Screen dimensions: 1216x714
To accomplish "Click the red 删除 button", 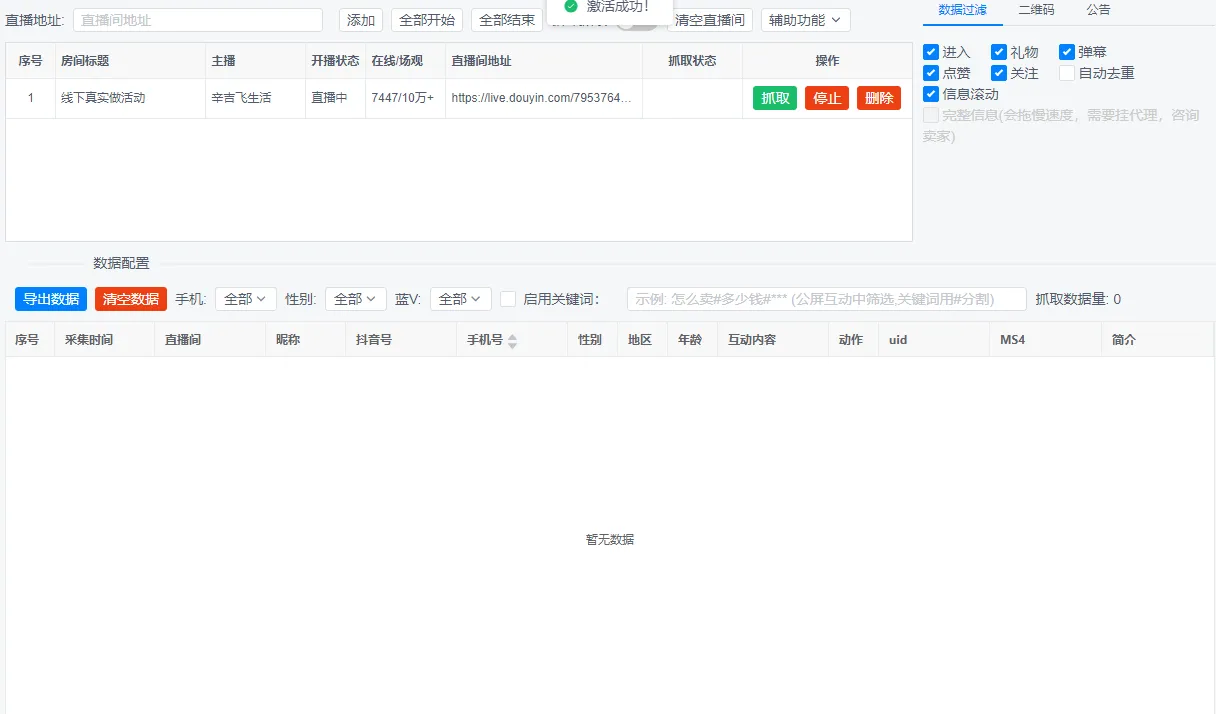I will coord(879,98).
